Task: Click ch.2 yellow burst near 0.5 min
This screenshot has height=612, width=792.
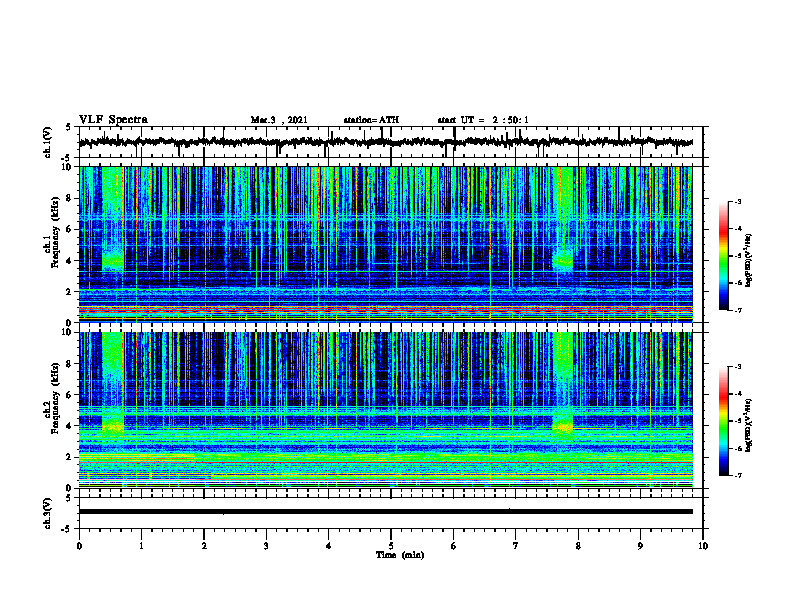Action: [113, 427]
